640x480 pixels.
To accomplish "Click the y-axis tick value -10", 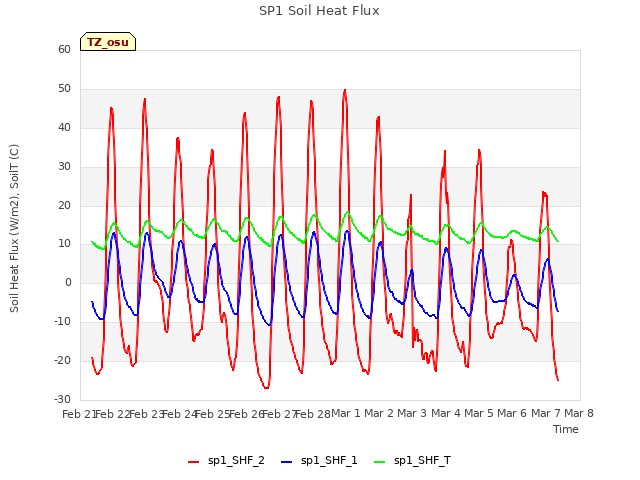I will click(62, 322).
